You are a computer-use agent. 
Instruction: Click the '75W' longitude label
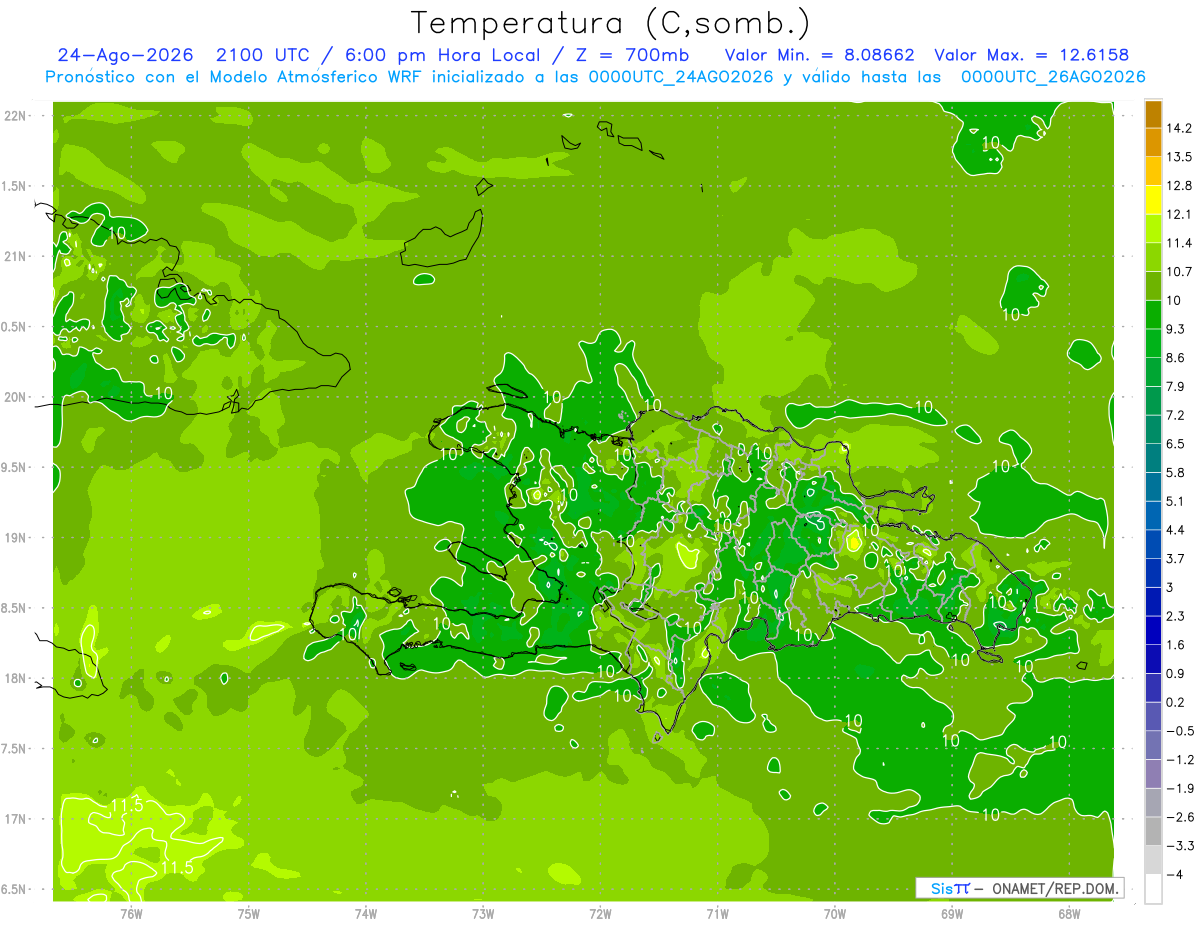249,914
